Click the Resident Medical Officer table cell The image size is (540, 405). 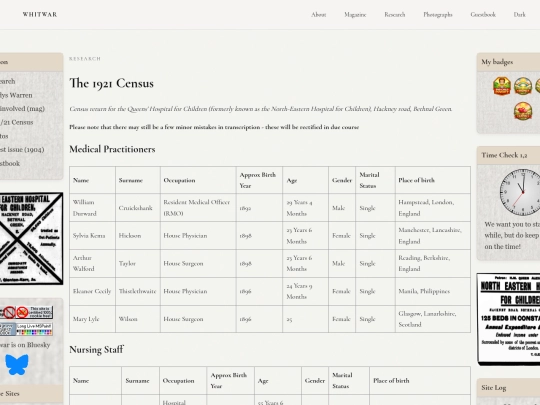(198, 207)
